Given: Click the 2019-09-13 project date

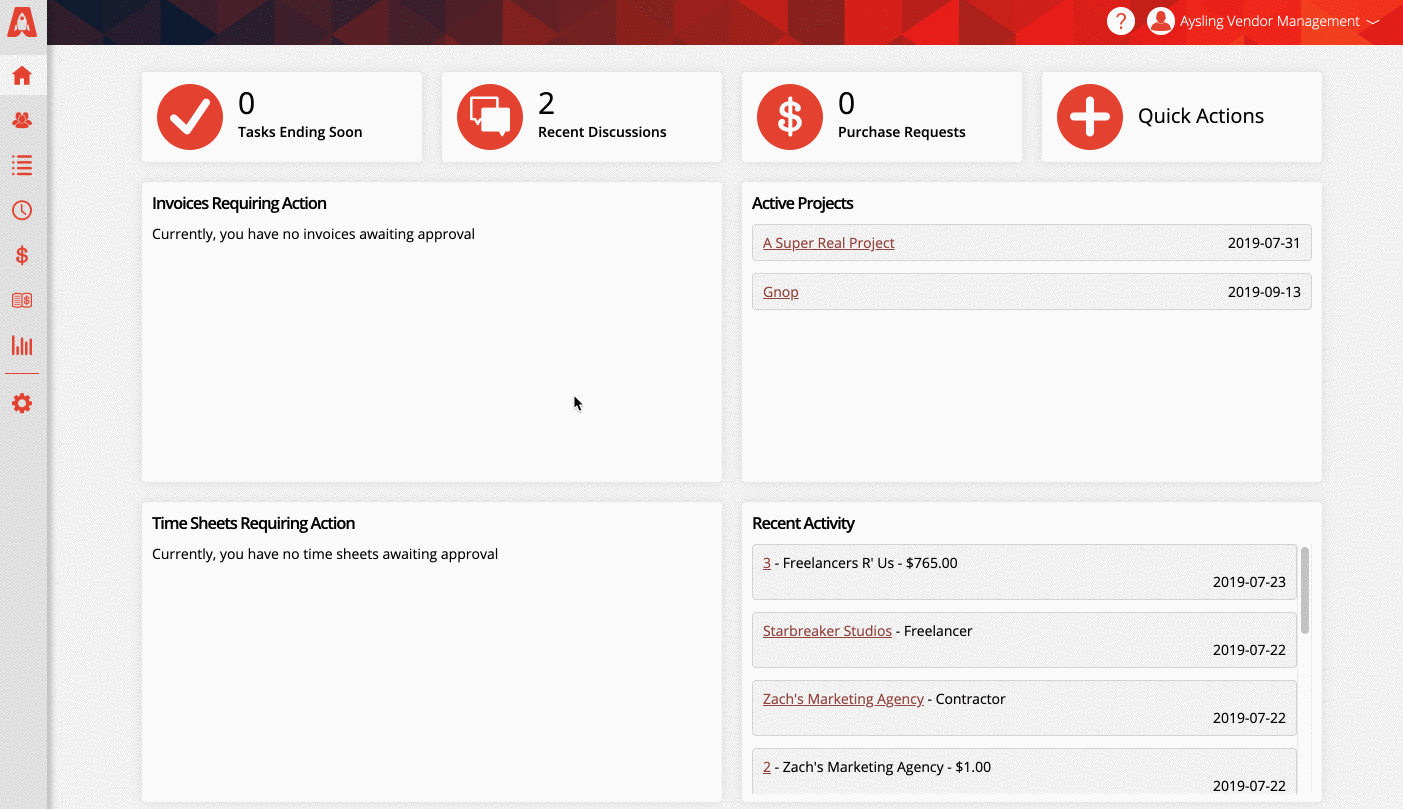Looking at the screenshot, I should click(1264, 292).
